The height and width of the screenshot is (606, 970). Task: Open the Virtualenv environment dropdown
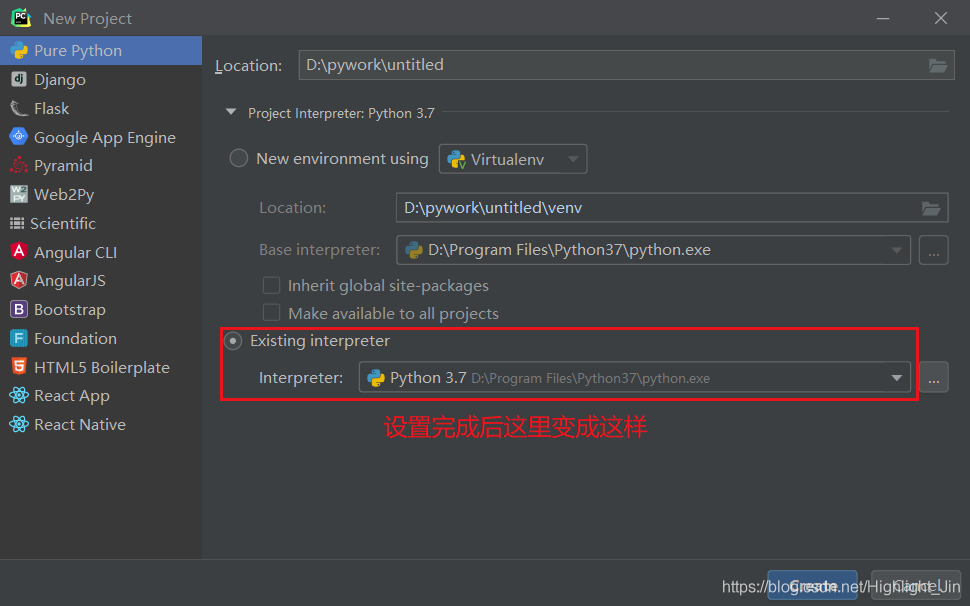pyautogui.click(x=513, y=158)
